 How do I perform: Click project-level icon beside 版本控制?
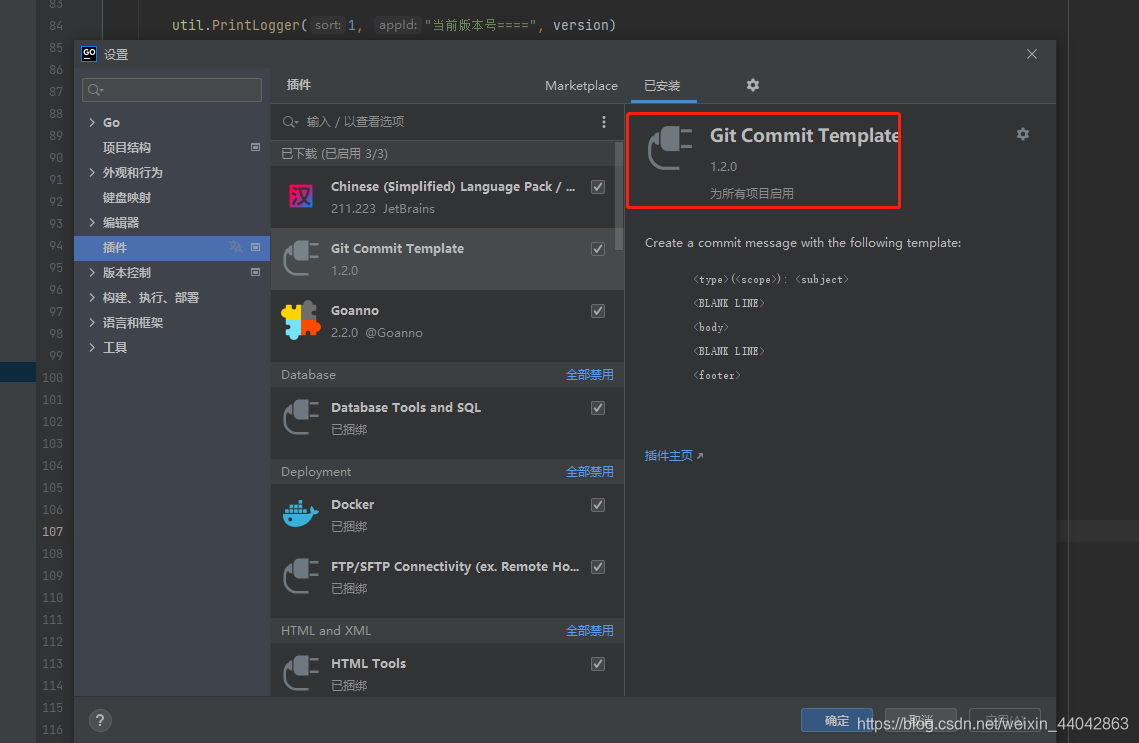point(256,272)
